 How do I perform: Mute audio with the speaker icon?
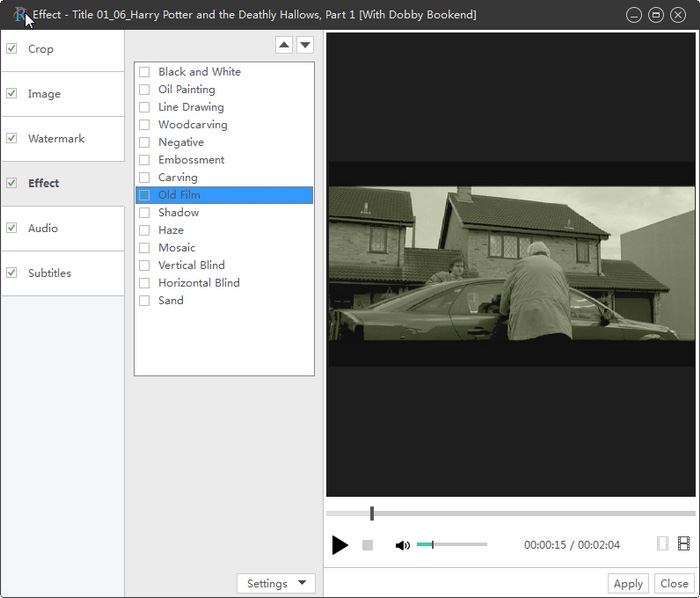tap(402, 545)
